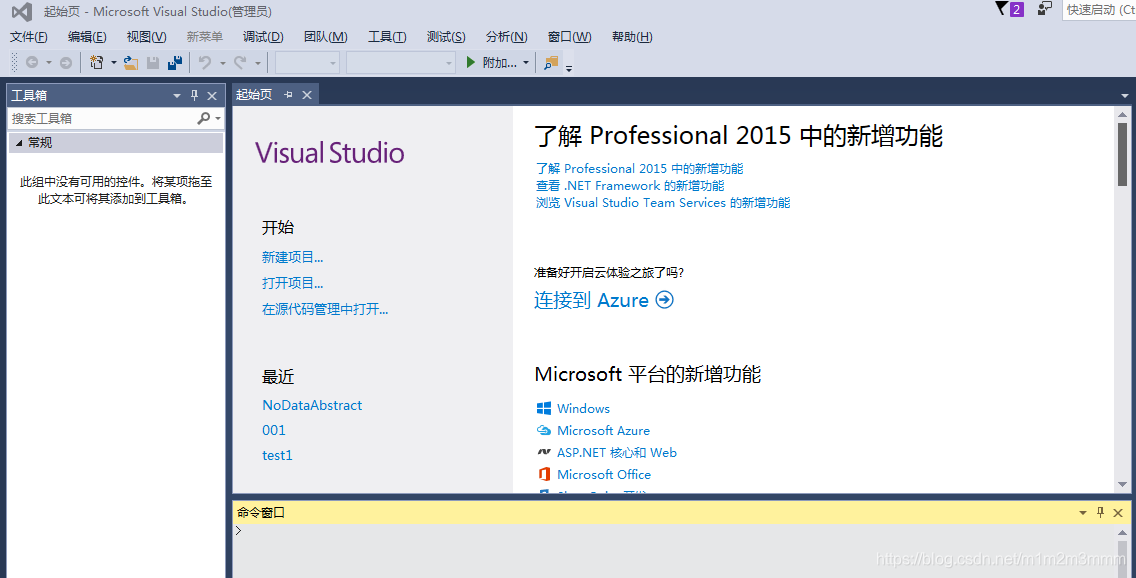Open the 窗口(W) menu

pyautogui.click(x=569, y=37)
